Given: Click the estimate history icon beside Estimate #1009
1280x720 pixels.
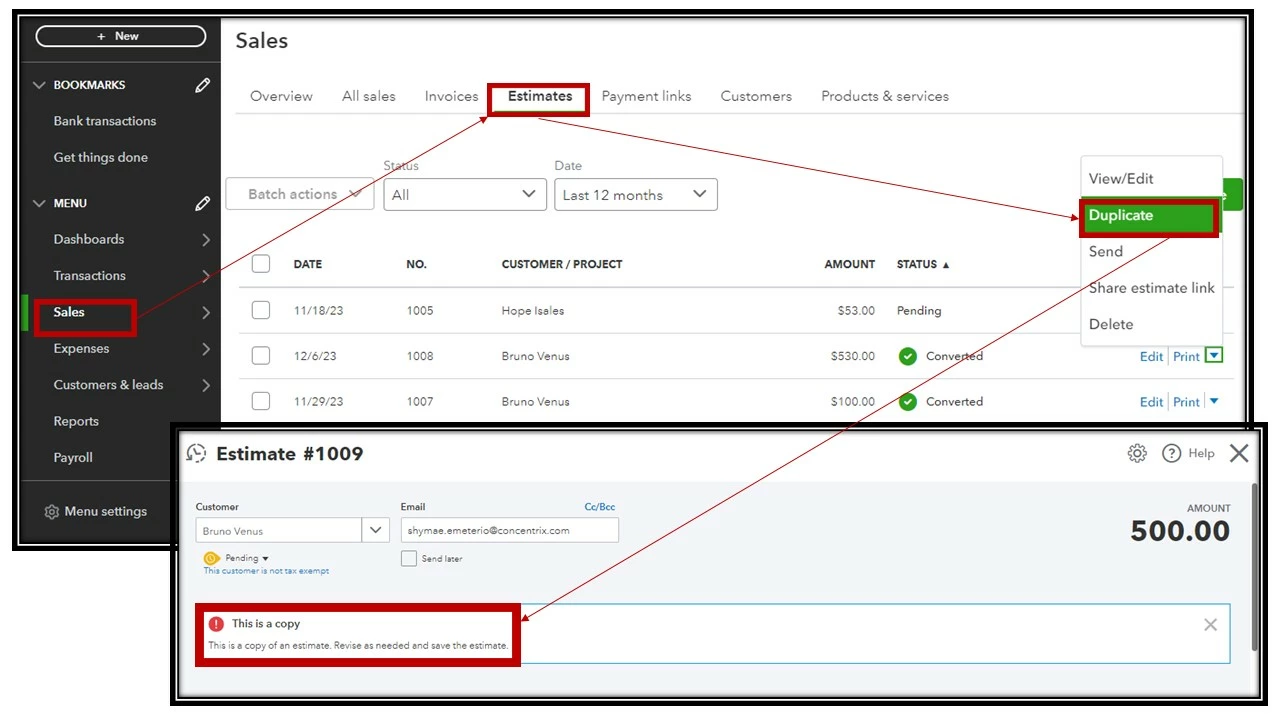Looking at the screenshot, I should [x=197, y=454].
